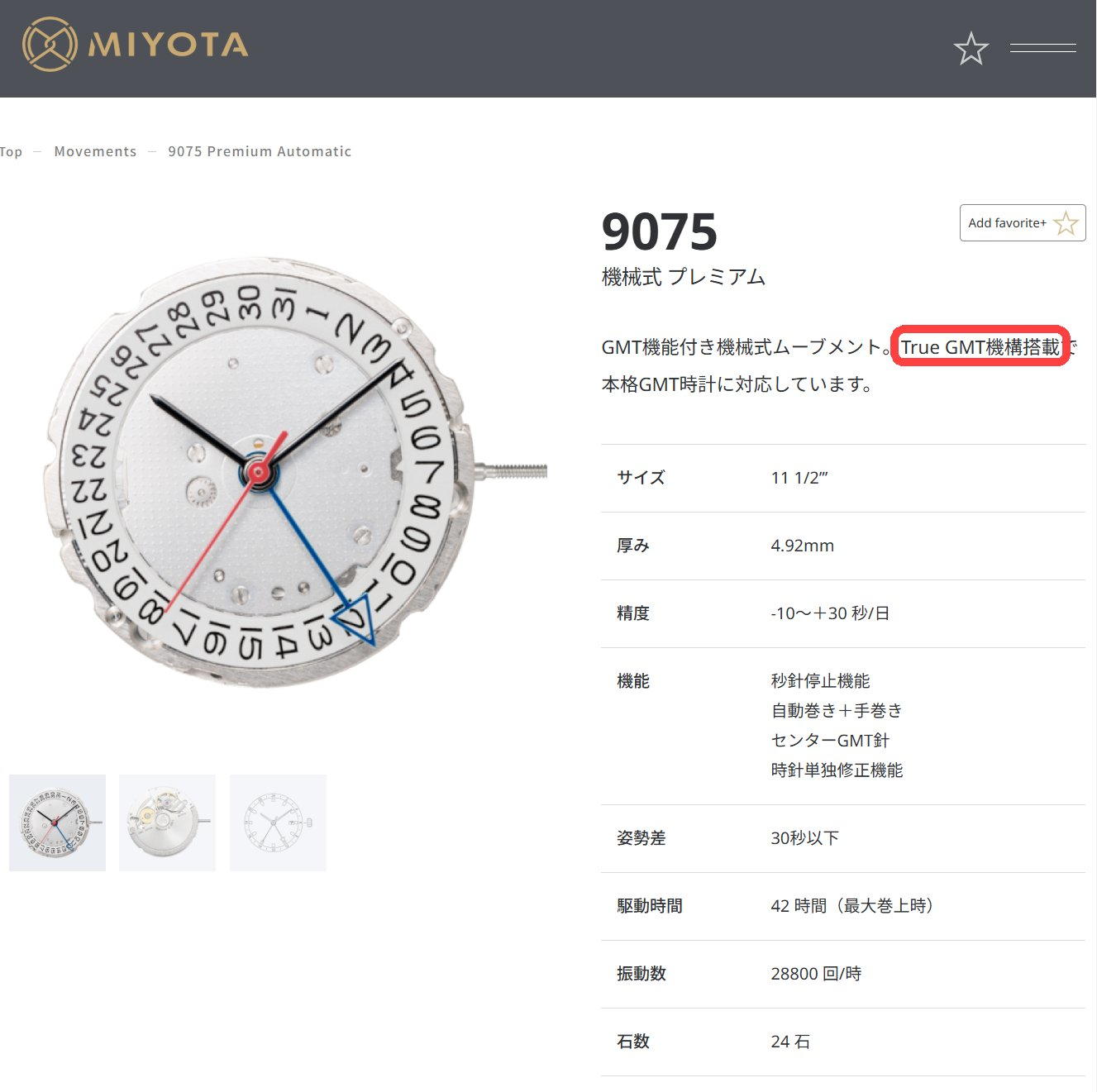
Task: Click the 9075 model heading
Action: (660, 231)
